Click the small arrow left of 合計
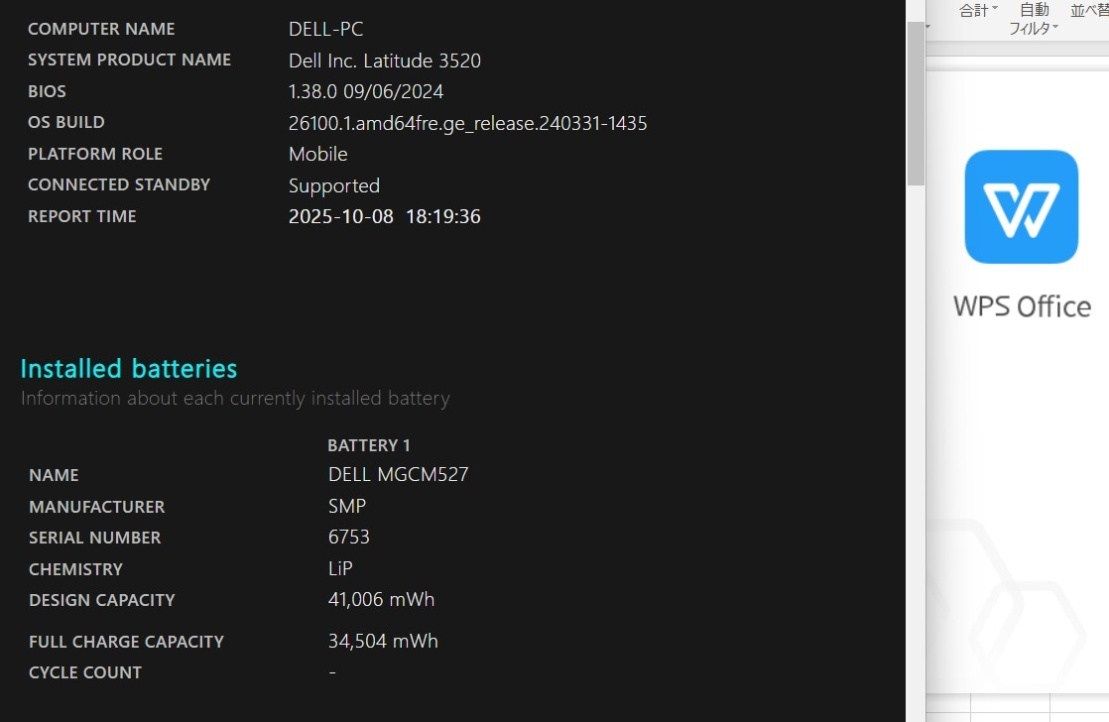Viewport: 1109px width, 722px height. (x=929, y=27)
